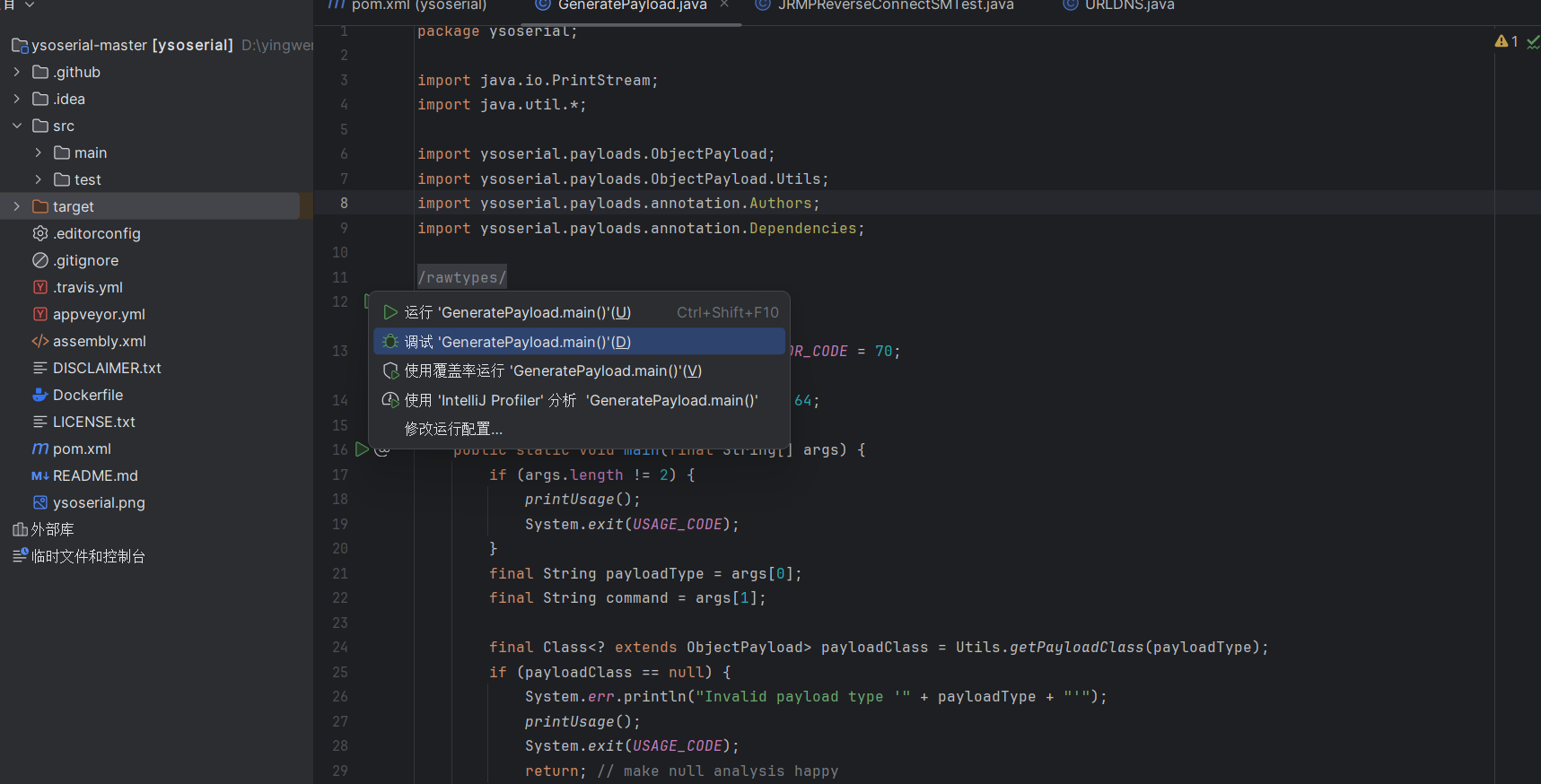Image resolution: width=1541 pixels, height=784 pixels.
Task: Click the Maven icon of pom.xml
Action: [x=40, y=449]
